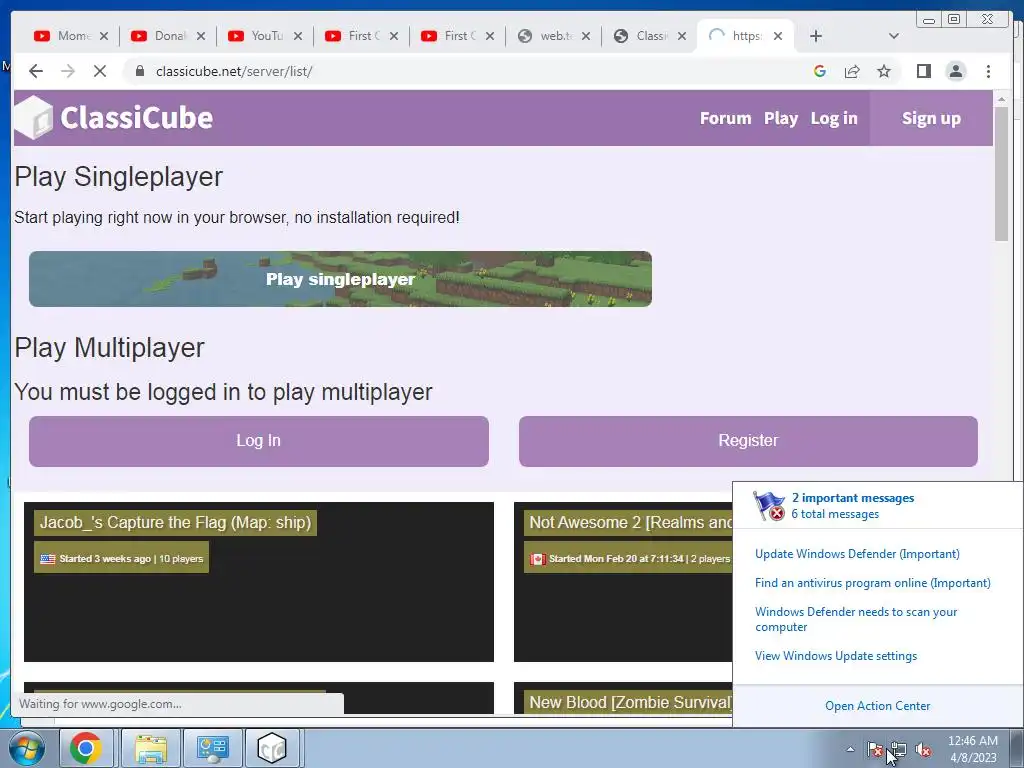Click Open Action Center
The image size is (1024, 768).
coord(877,706)
